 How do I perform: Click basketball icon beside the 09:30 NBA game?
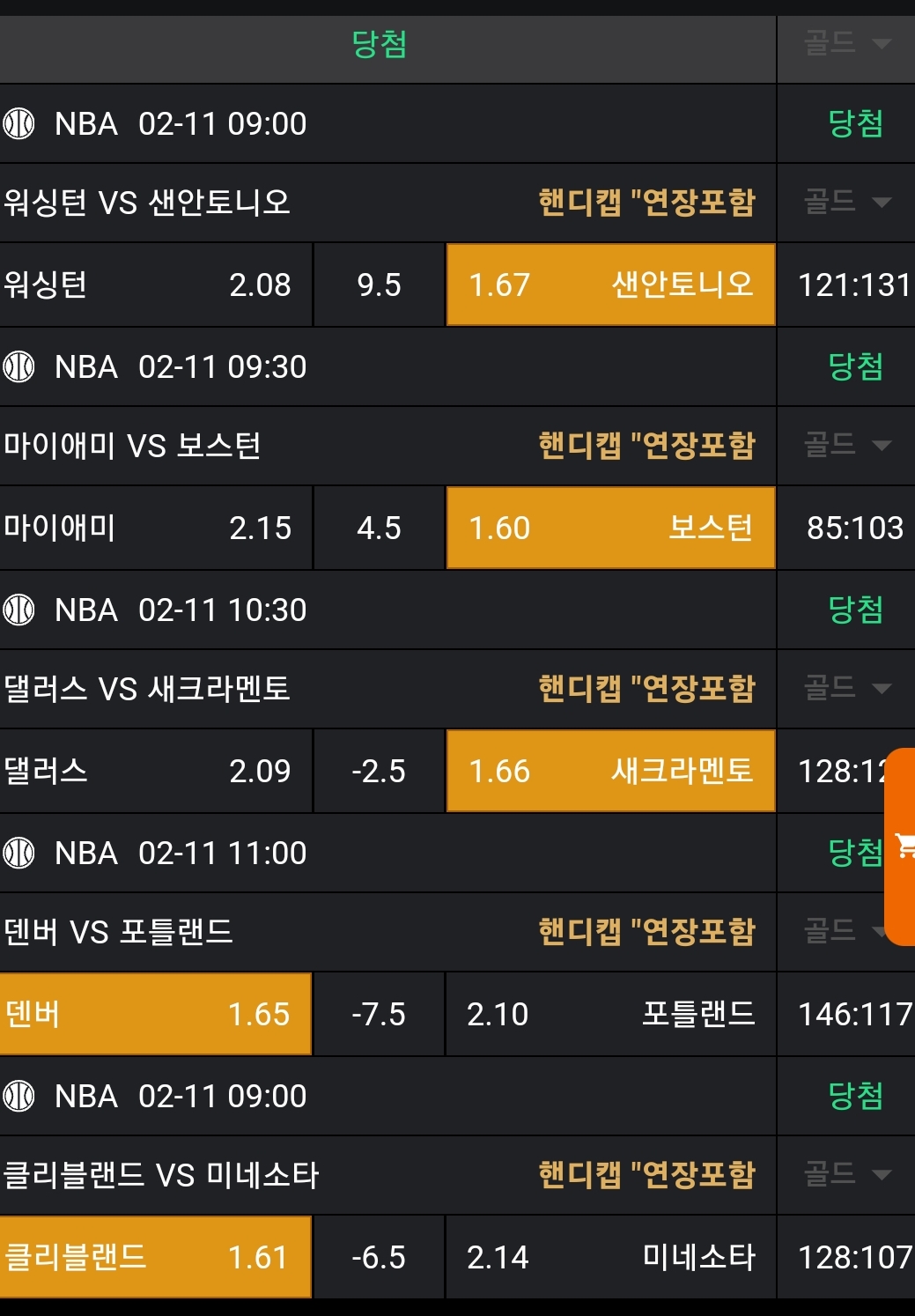coord(18,367)
